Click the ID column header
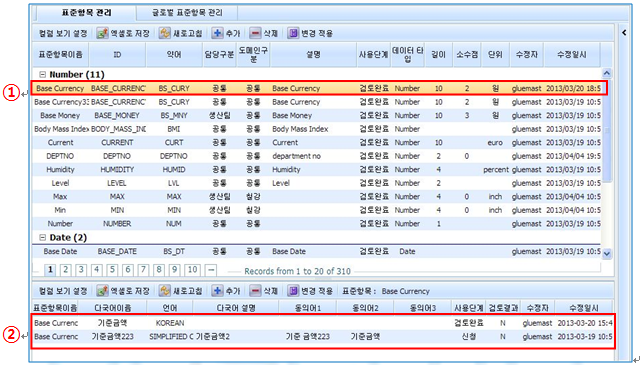Viewport: 640px width, 365px height. coord(117,54)
